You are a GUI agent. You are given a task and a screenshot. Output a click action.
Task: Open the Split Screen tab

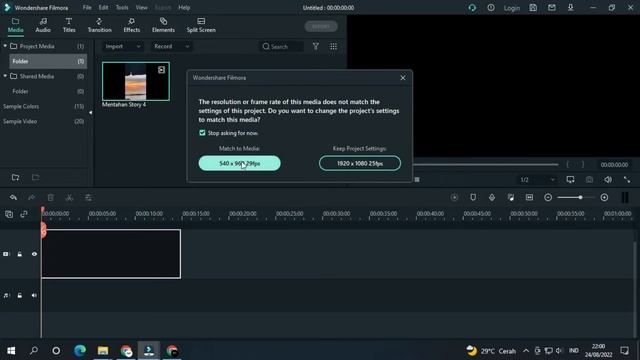(x=201, y=25)
